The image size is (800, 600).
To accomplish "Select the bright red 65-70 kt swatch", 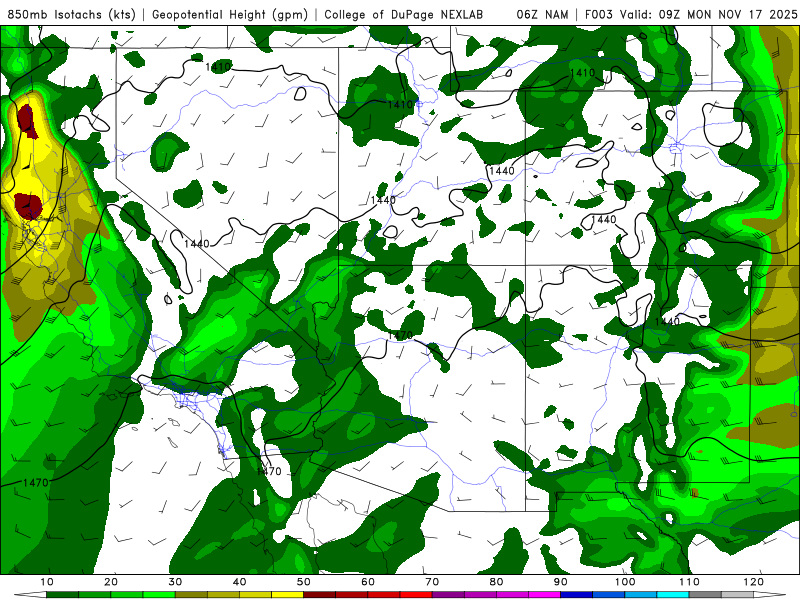I will (416, 594).
